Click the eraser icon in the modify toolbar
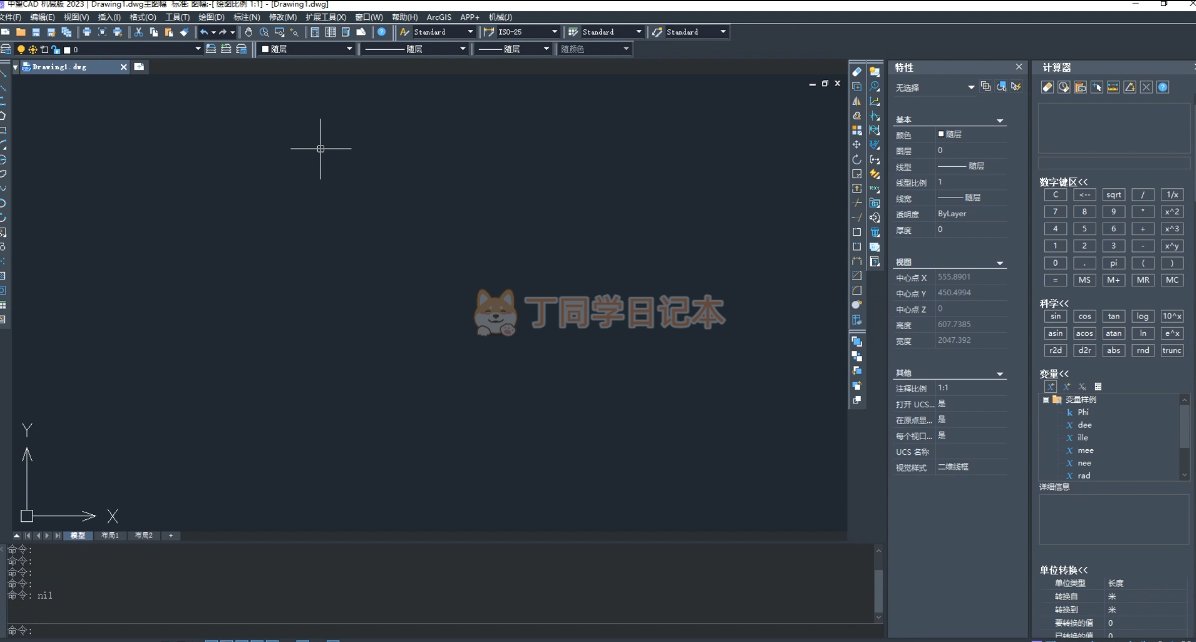The height and width of the screenshot is (642, 1196). click(857, 72)
